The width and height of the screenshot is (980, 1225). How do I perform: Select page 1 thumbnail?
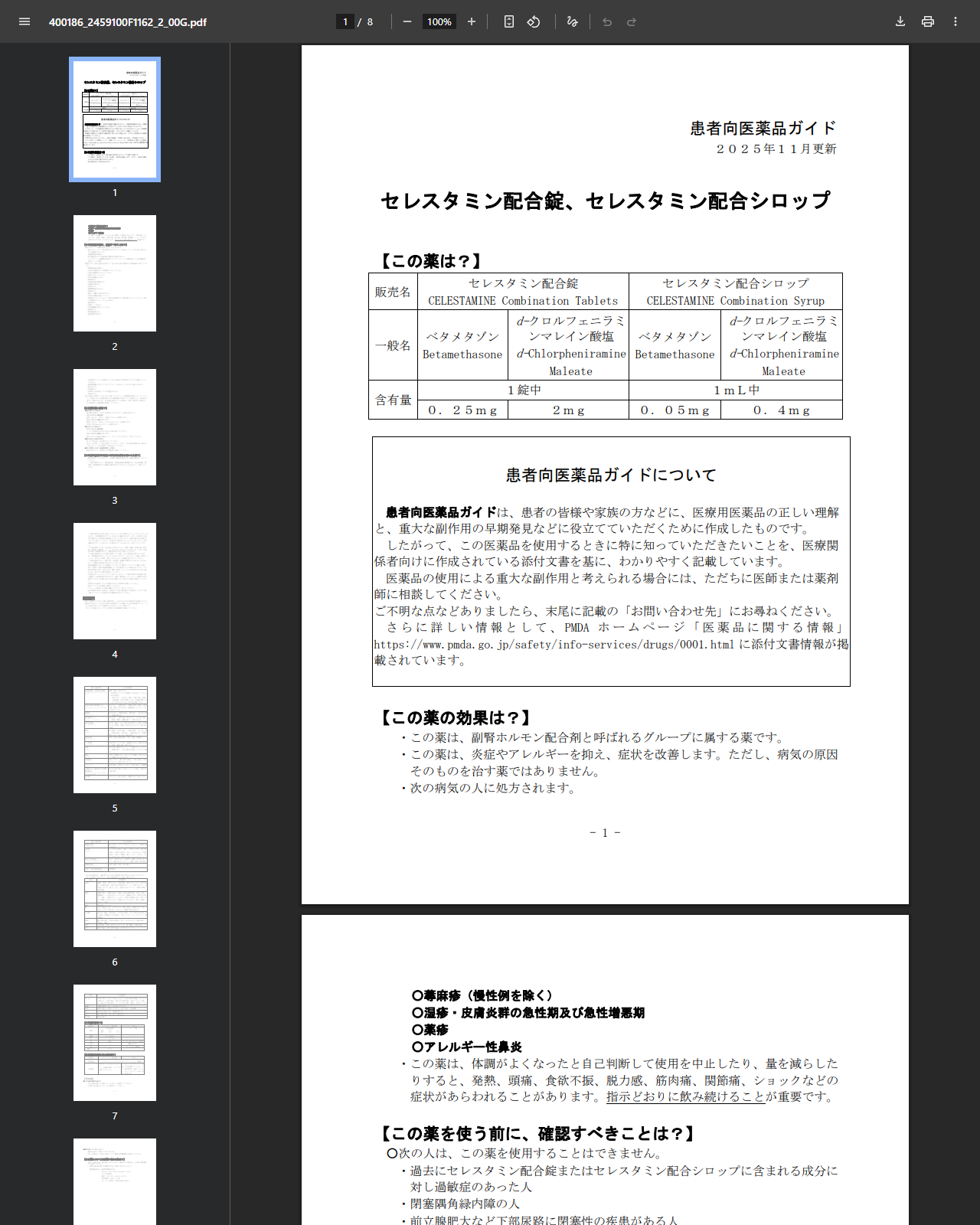[115, 119]
